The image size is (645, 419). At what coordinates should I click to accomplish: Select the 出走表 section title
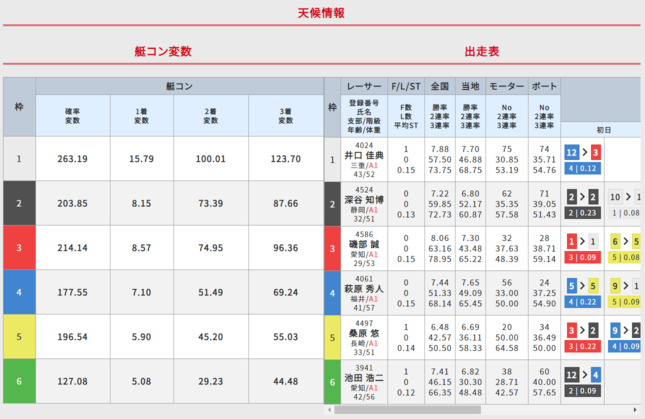point(482,51)
